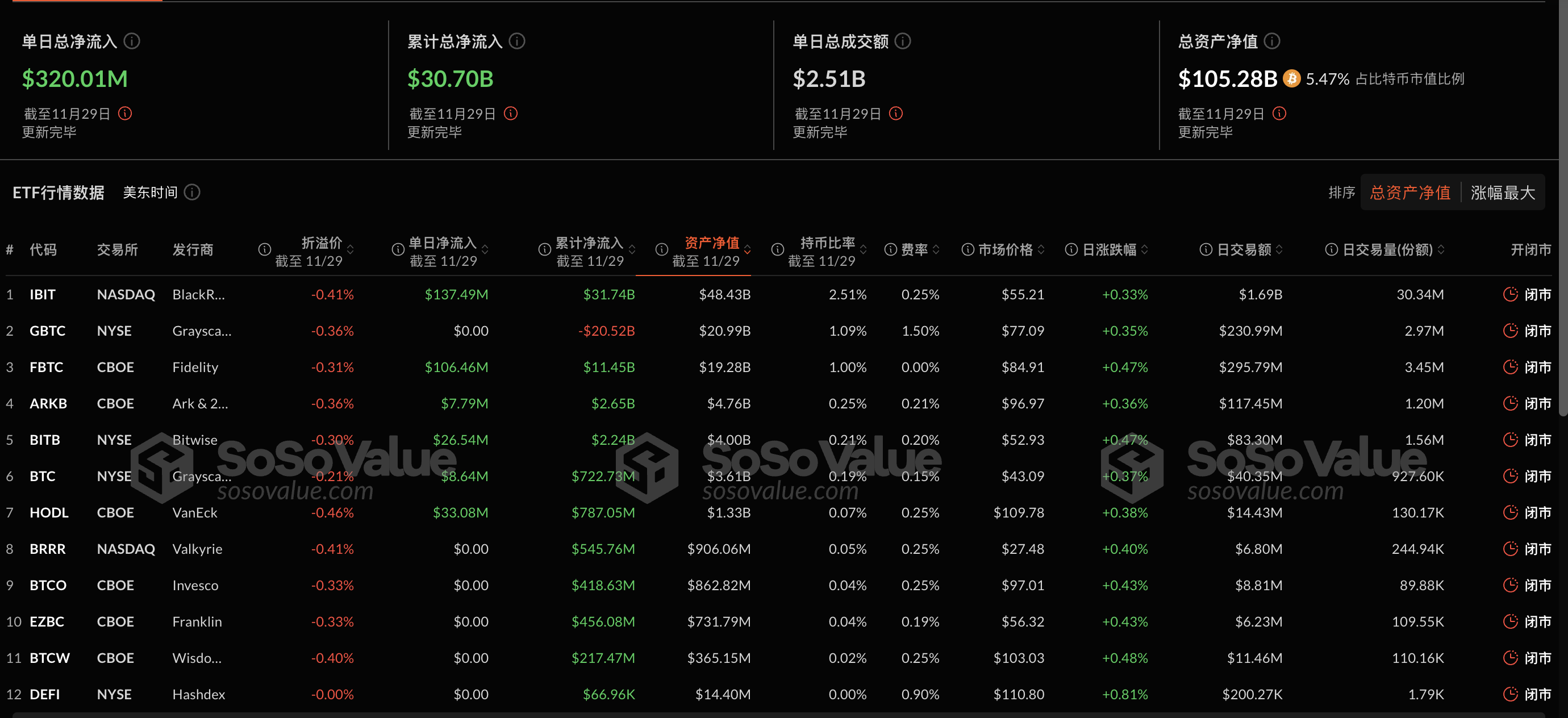The height and width of the screenshot is (718, 1568).
Task: Open the GBTC ticker link
Action: click(48, 331)
